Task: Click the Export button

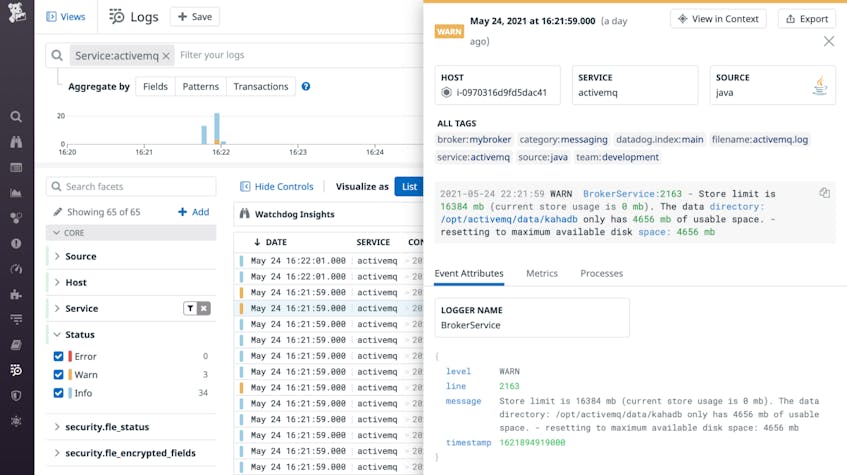Action: click(807, 19)
